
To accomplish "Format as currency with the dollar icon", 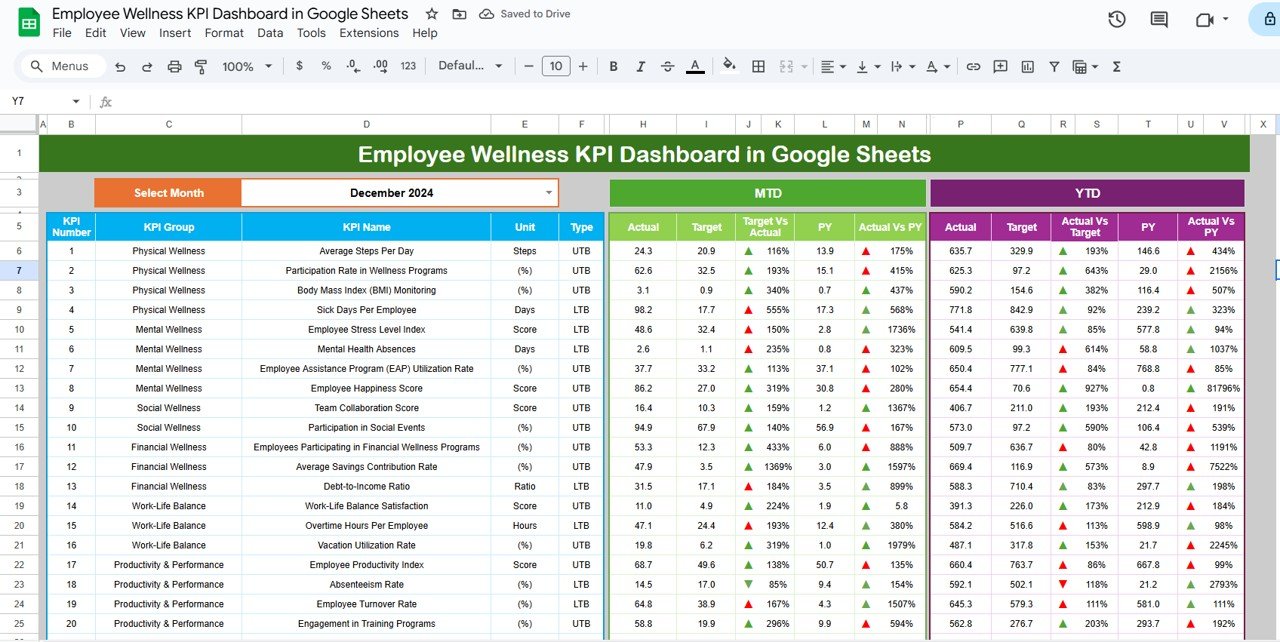I will 299,66.
